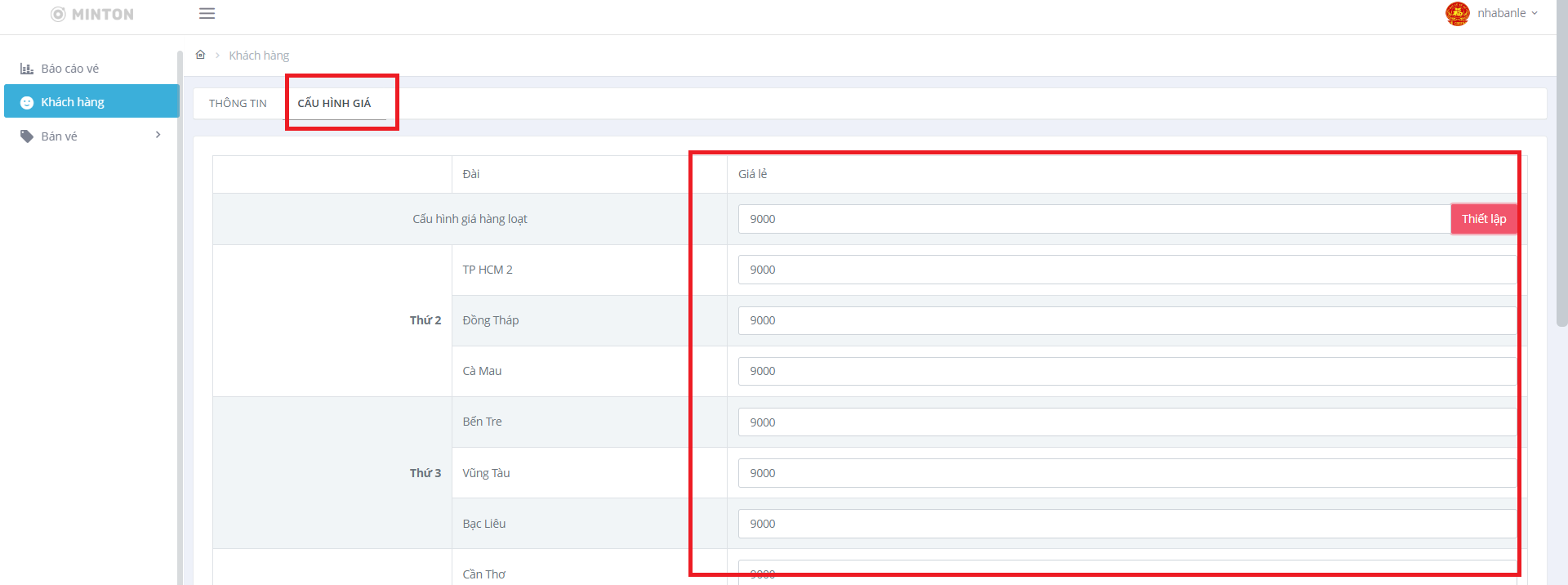Click the MINTON logo

(x=92, y=14)
